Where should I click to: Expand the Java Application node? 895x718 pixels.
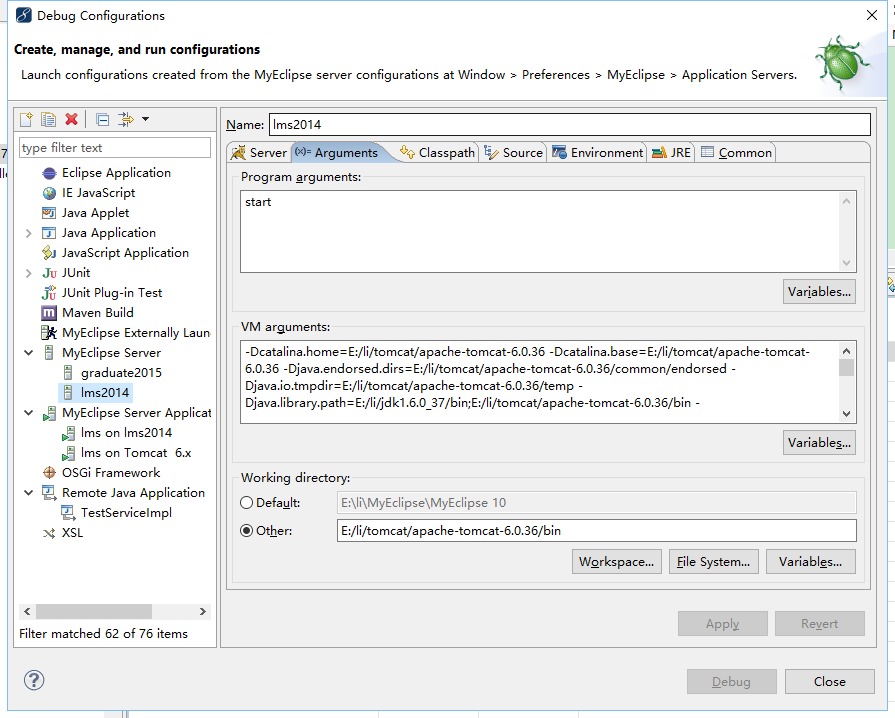[29, 233]
